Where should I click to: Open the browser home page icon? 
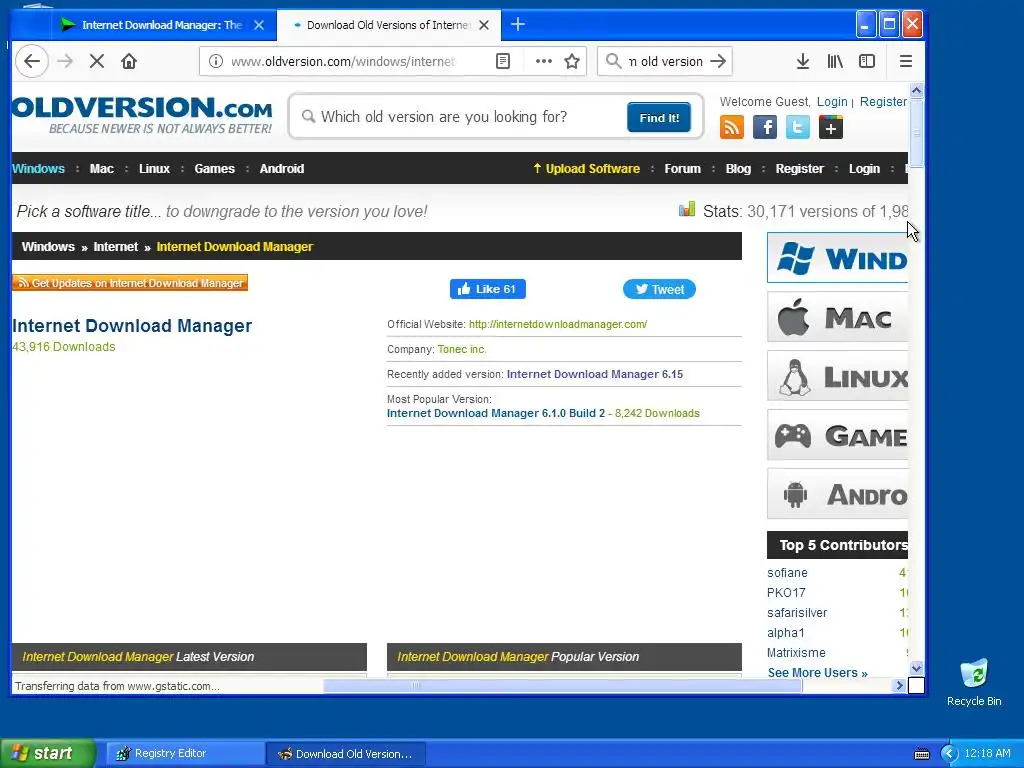click(x=129, y=61)
